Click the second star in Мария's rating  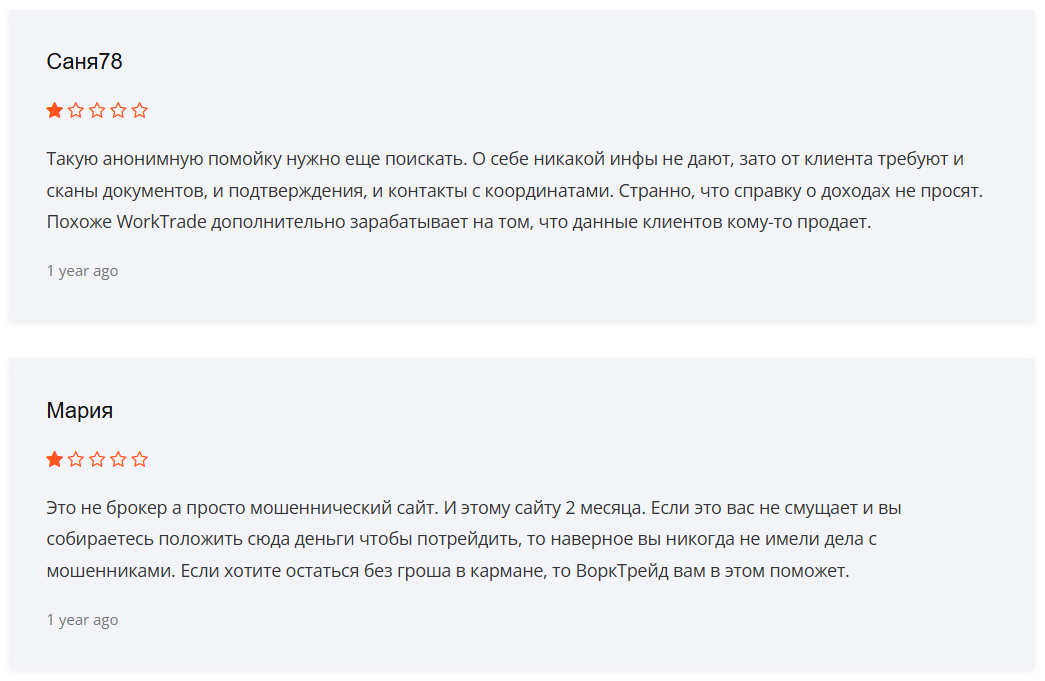tap(76, 459)
